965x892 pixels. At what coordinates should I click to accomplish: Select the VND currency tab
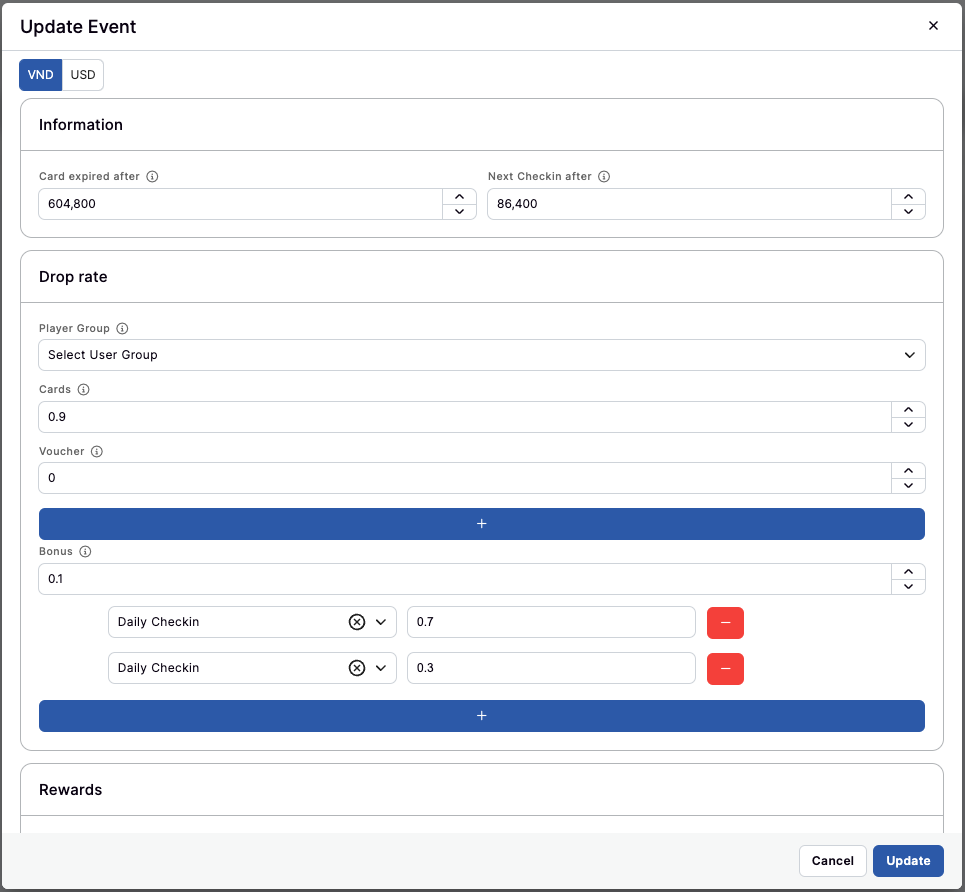click(41, 75)
